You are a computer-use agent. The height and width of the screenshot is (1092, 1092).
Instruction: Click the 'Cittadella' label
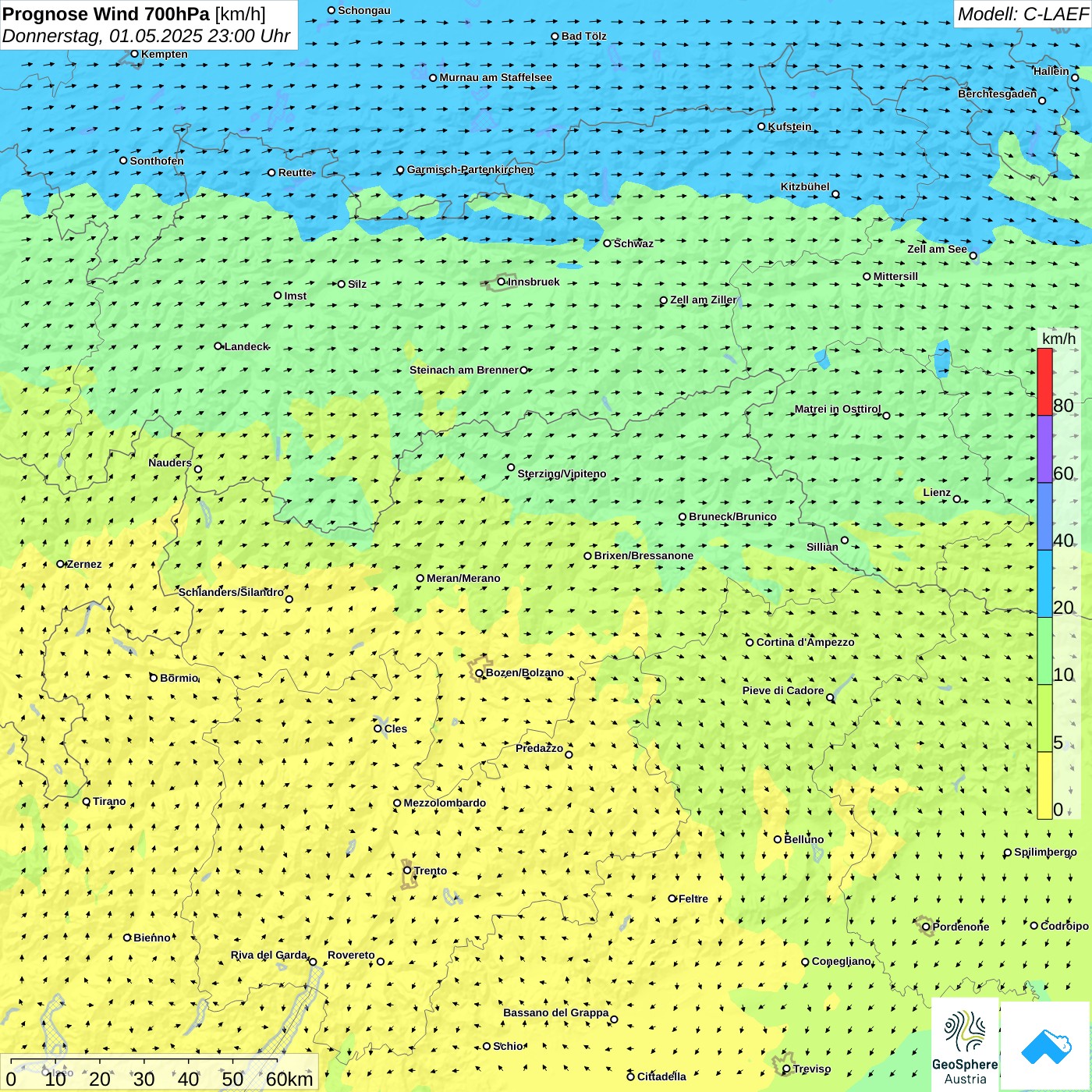click(661, 1076)
